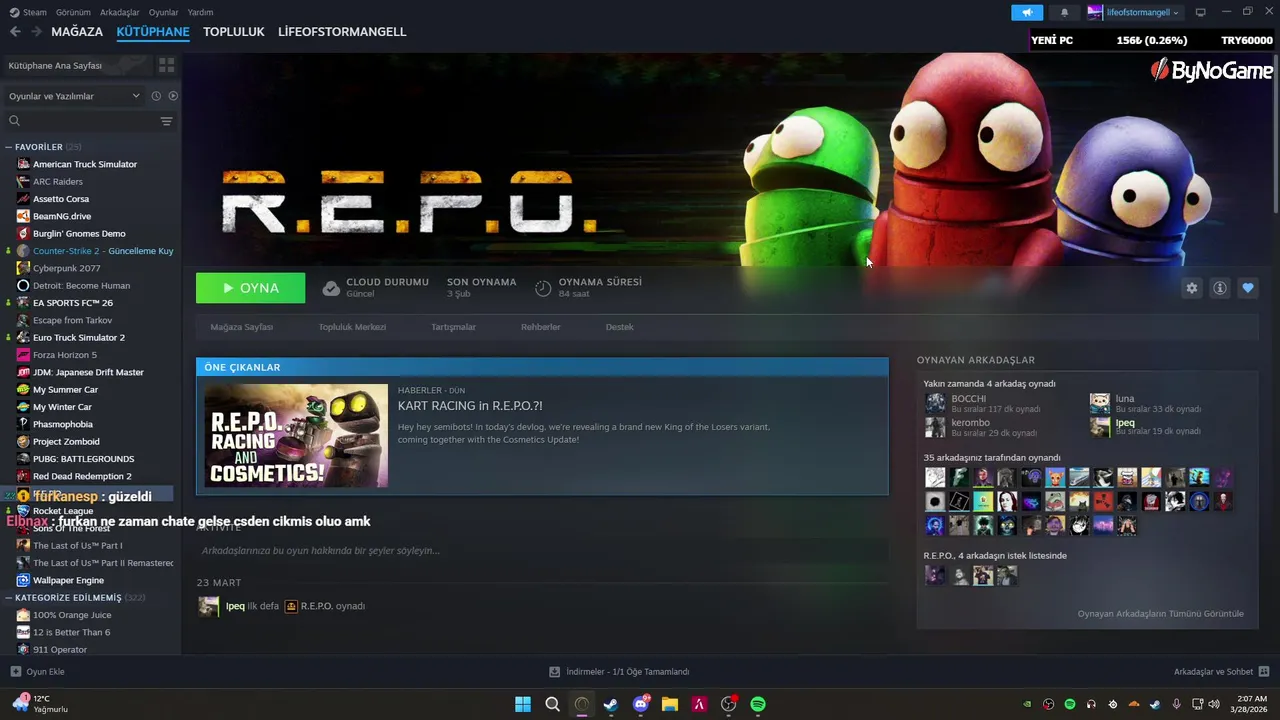Expand the lifeofstormangell account dropdown

click(x=1134, y=12)
